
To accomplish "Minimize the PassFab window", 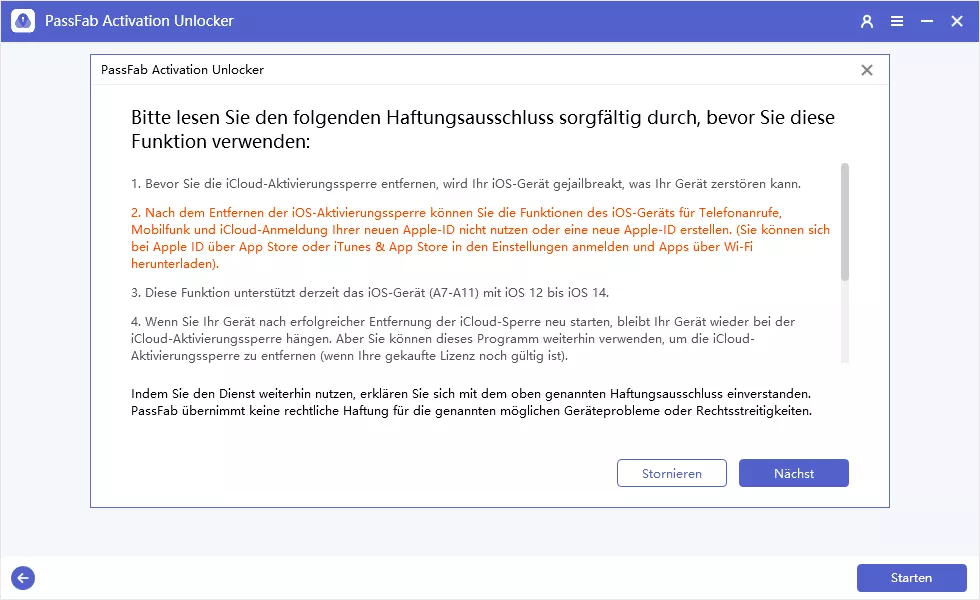I will [x=926, y=21].
